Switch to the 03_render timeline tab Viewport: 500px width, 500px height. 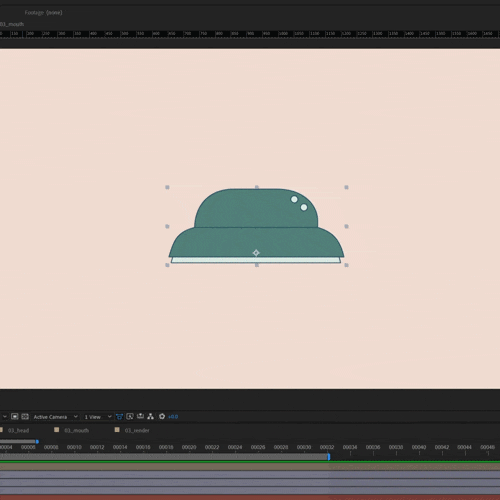137,430
